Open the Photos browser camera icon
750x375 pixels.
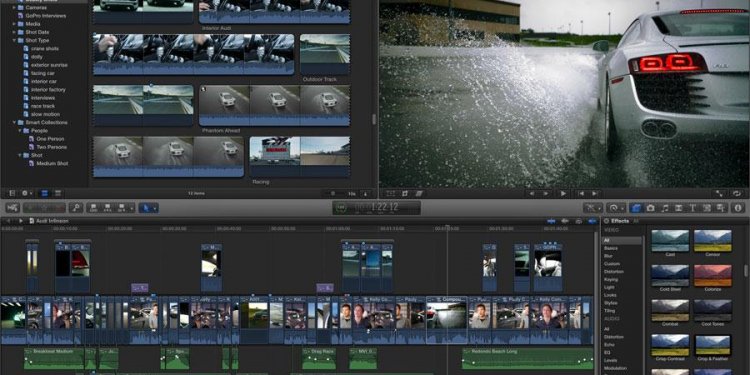(650, 208)
